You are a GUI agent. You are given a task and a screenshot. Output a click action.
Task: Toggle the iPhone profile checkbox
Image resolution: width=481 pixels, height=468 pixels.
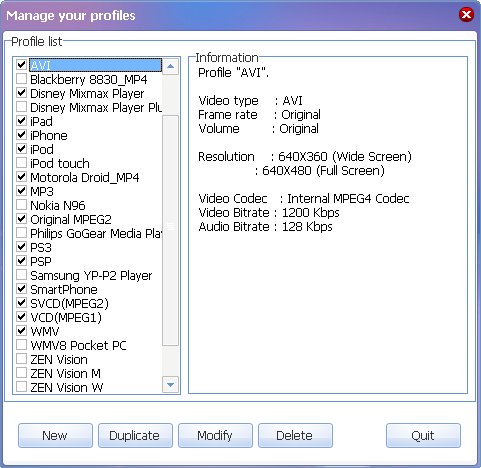point(21,134)
